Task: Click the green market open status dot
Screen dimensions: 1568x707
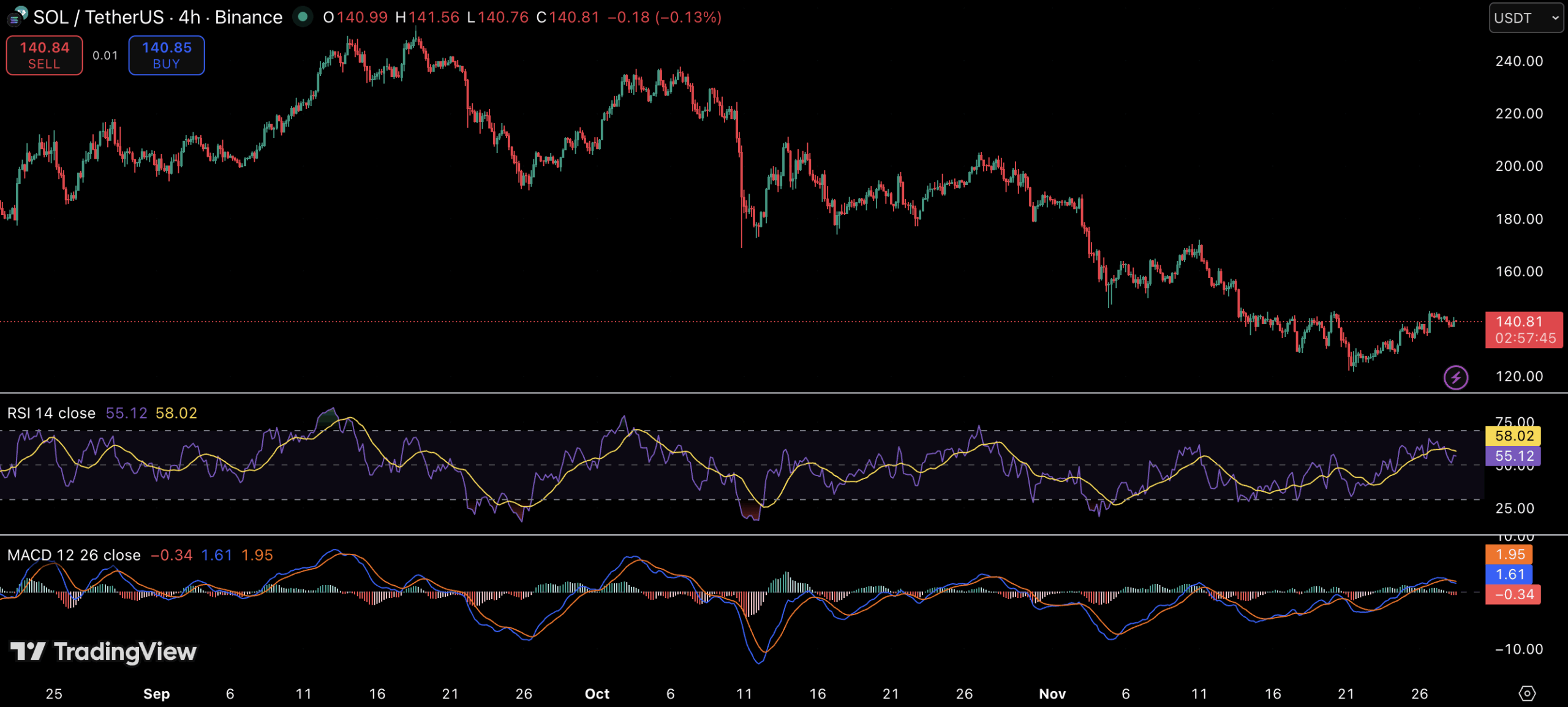Action: (302, 17)
